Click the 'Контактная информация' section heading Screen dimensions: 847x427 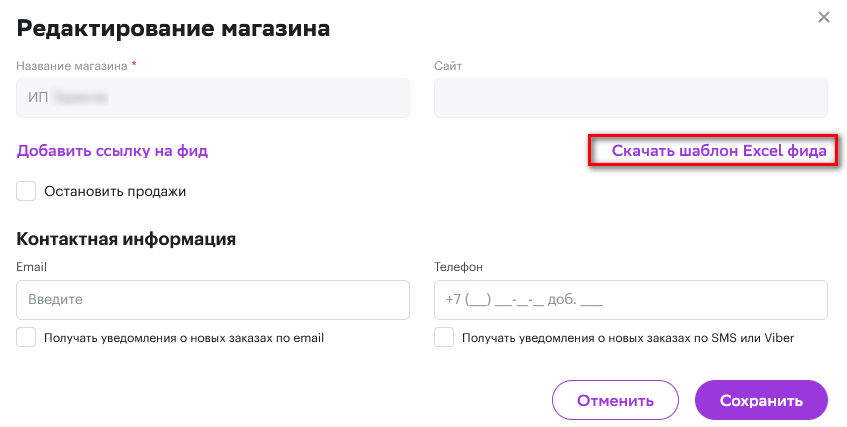tap(126, 239)
